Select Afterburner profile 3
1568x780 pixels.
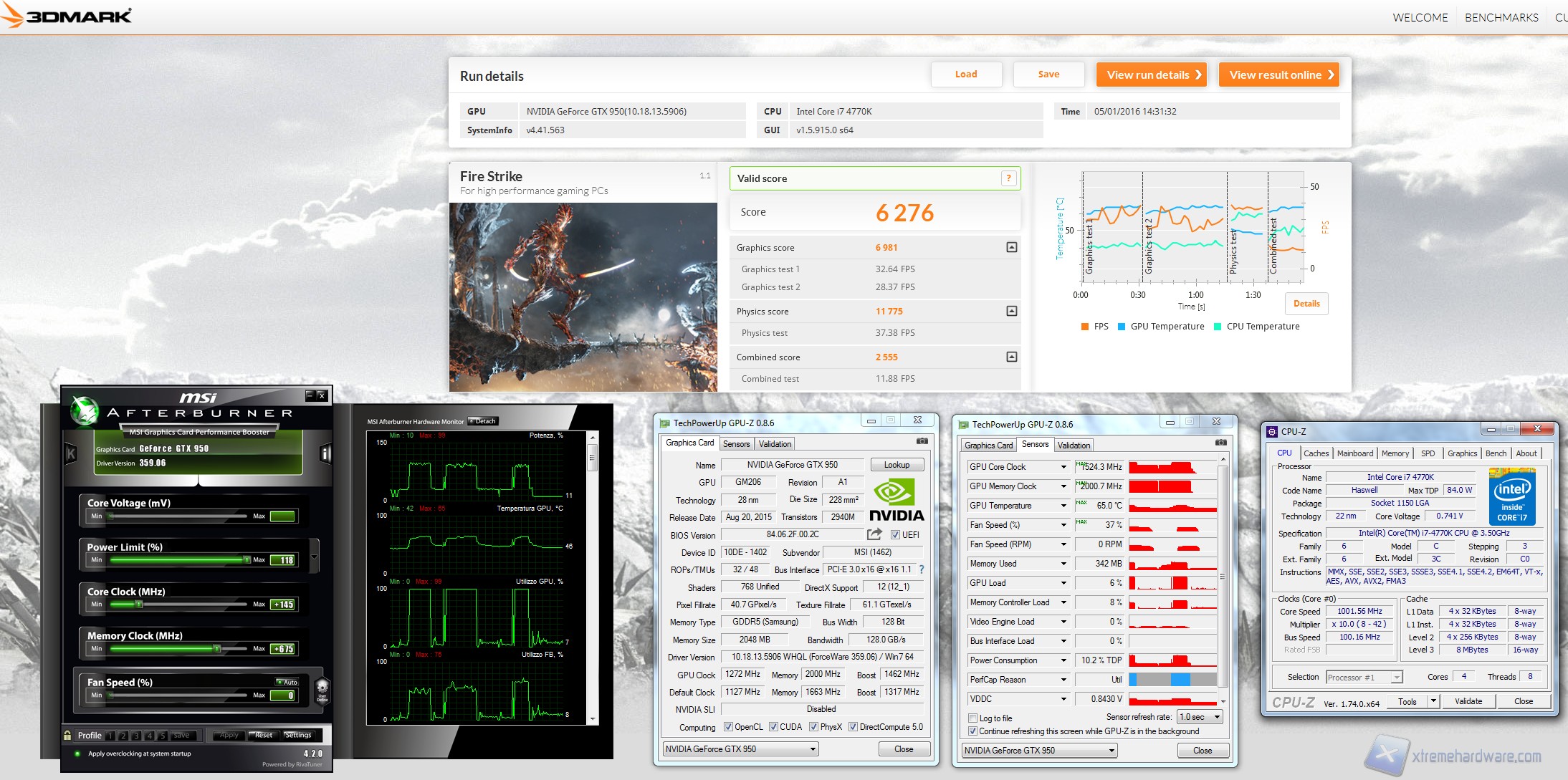point(135,735)
